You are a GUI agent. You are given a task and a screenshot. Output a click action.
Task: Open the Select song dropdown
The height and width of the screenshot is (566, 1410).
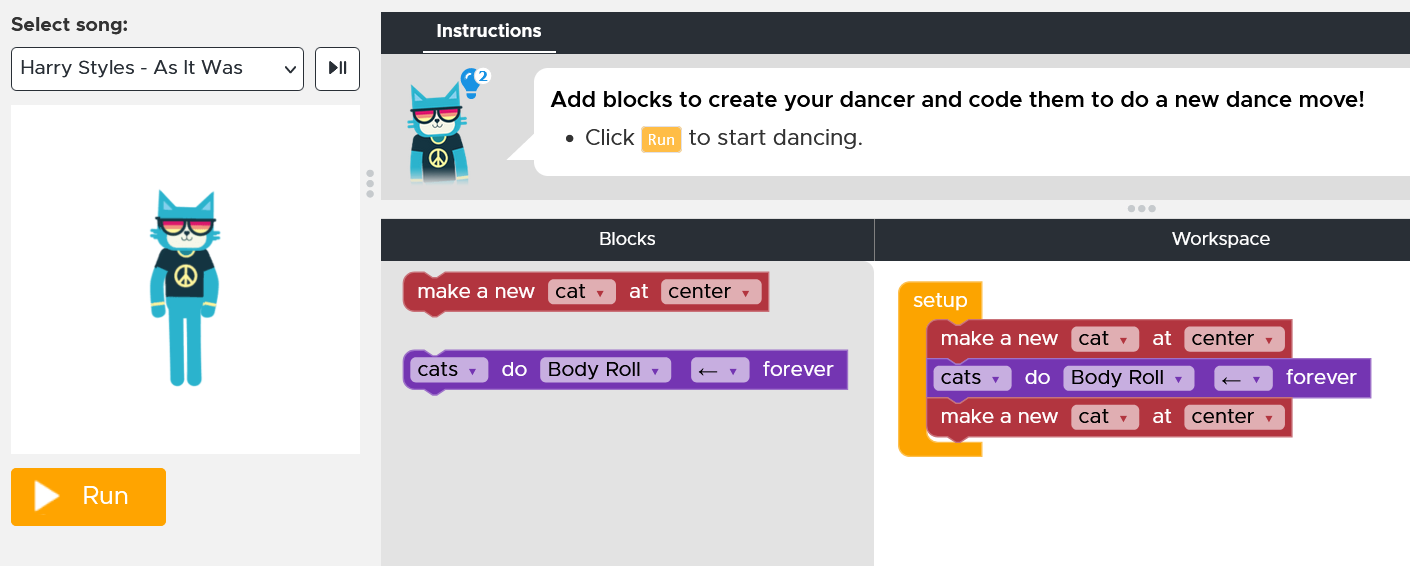coord(157,69)
